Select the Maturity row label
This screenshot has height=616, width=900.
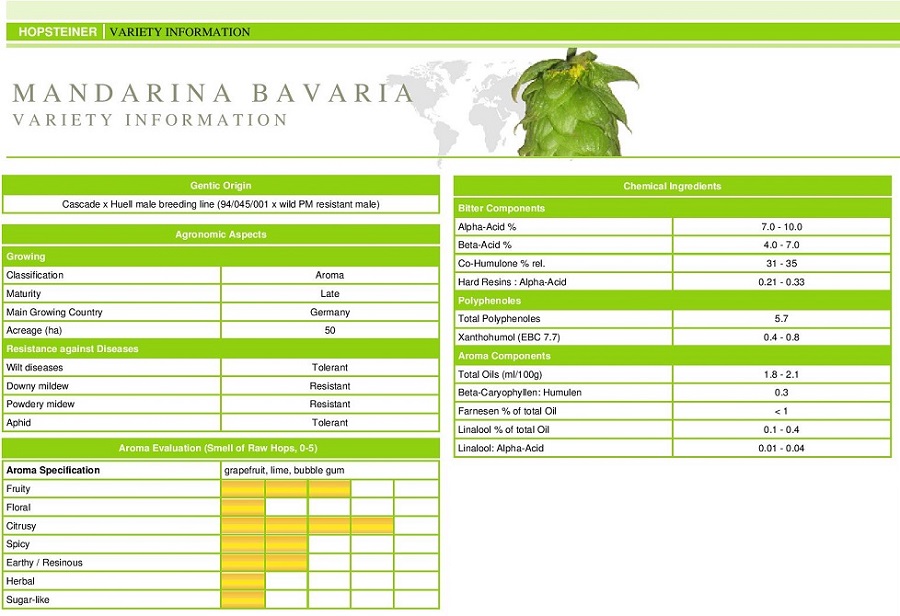24,293
